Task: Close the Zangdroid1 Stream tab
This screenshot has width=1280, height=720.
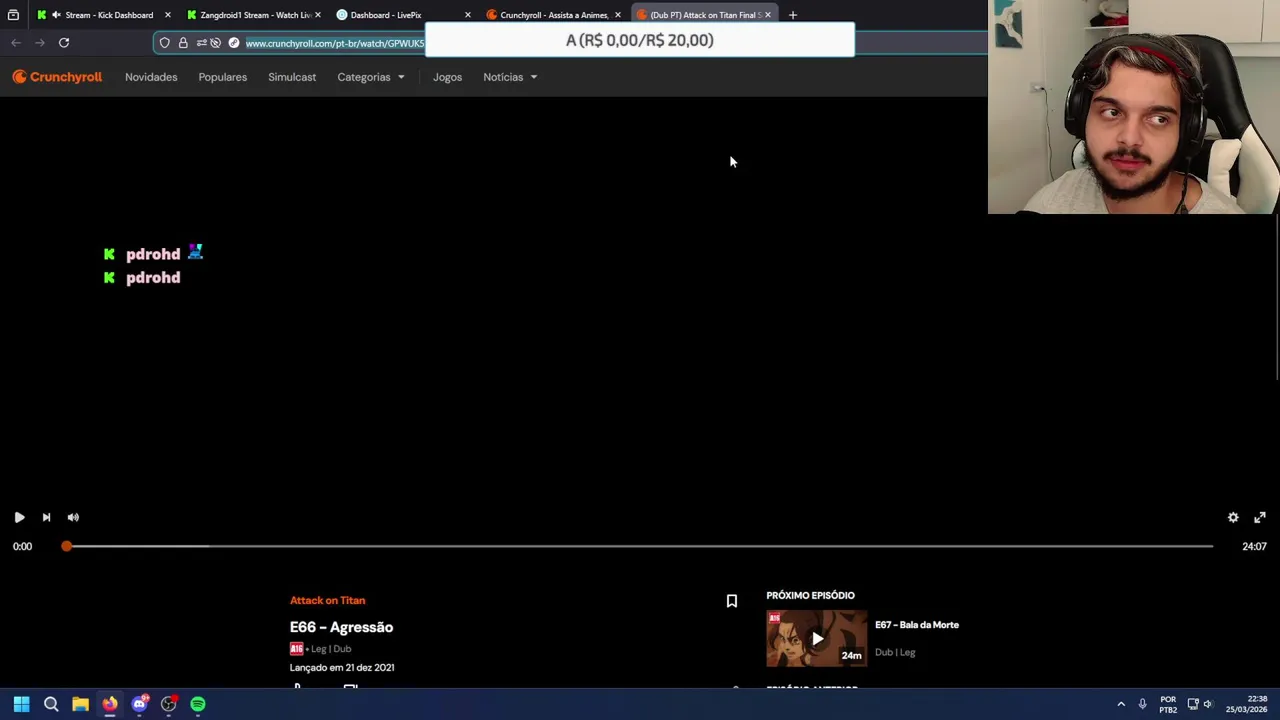Action: (317, 15)
